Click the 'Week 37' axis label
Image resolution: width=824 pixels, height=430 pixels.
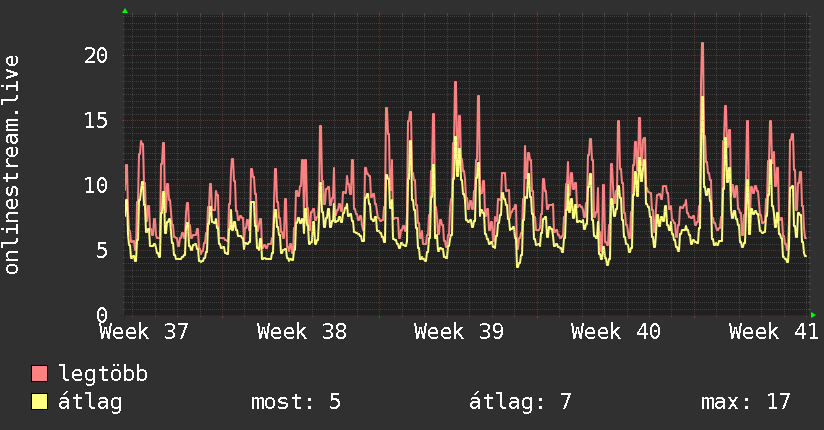point(144,332)
